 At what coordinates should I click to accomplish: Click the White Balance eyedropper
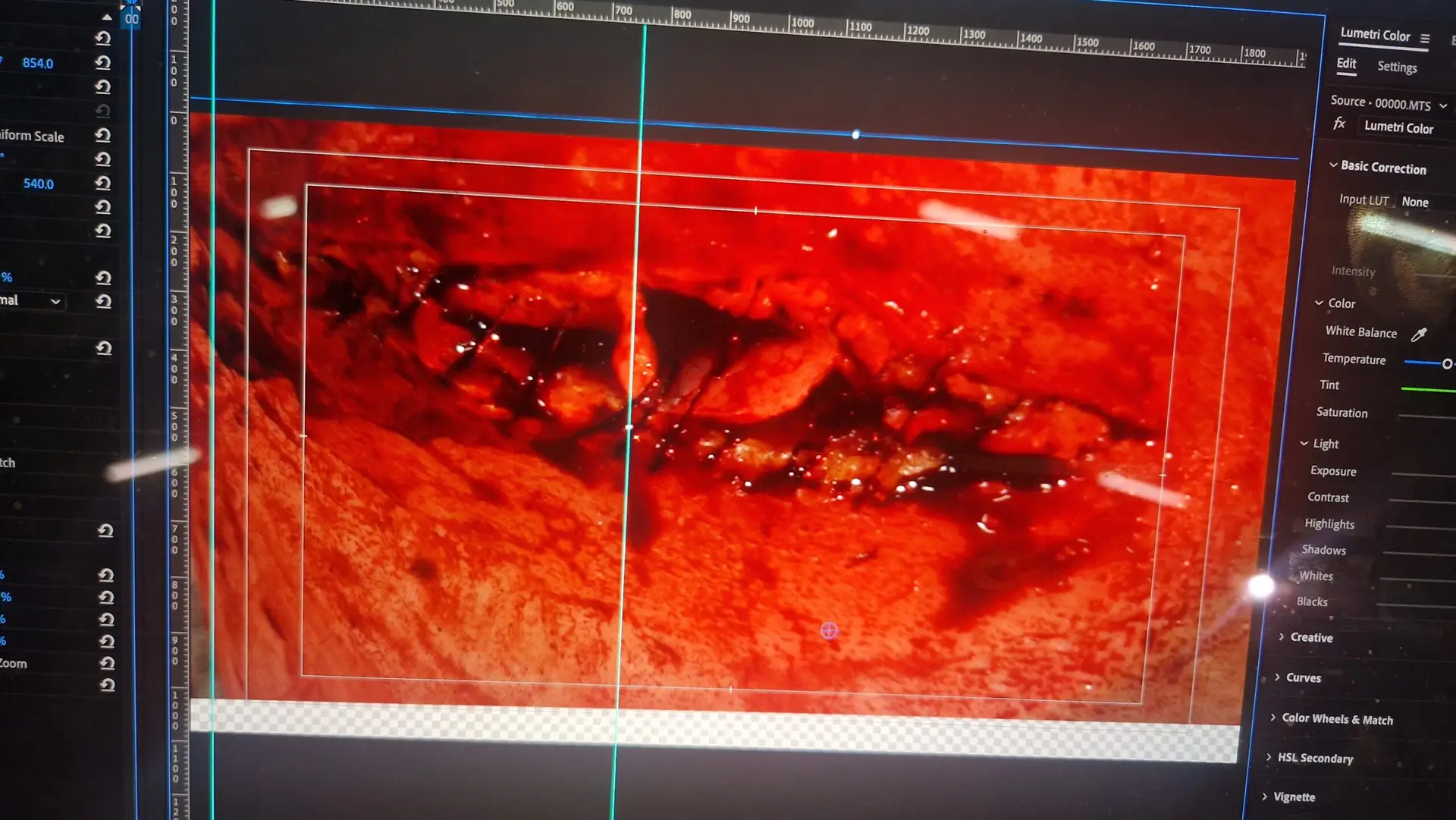tap(1419, 335)
